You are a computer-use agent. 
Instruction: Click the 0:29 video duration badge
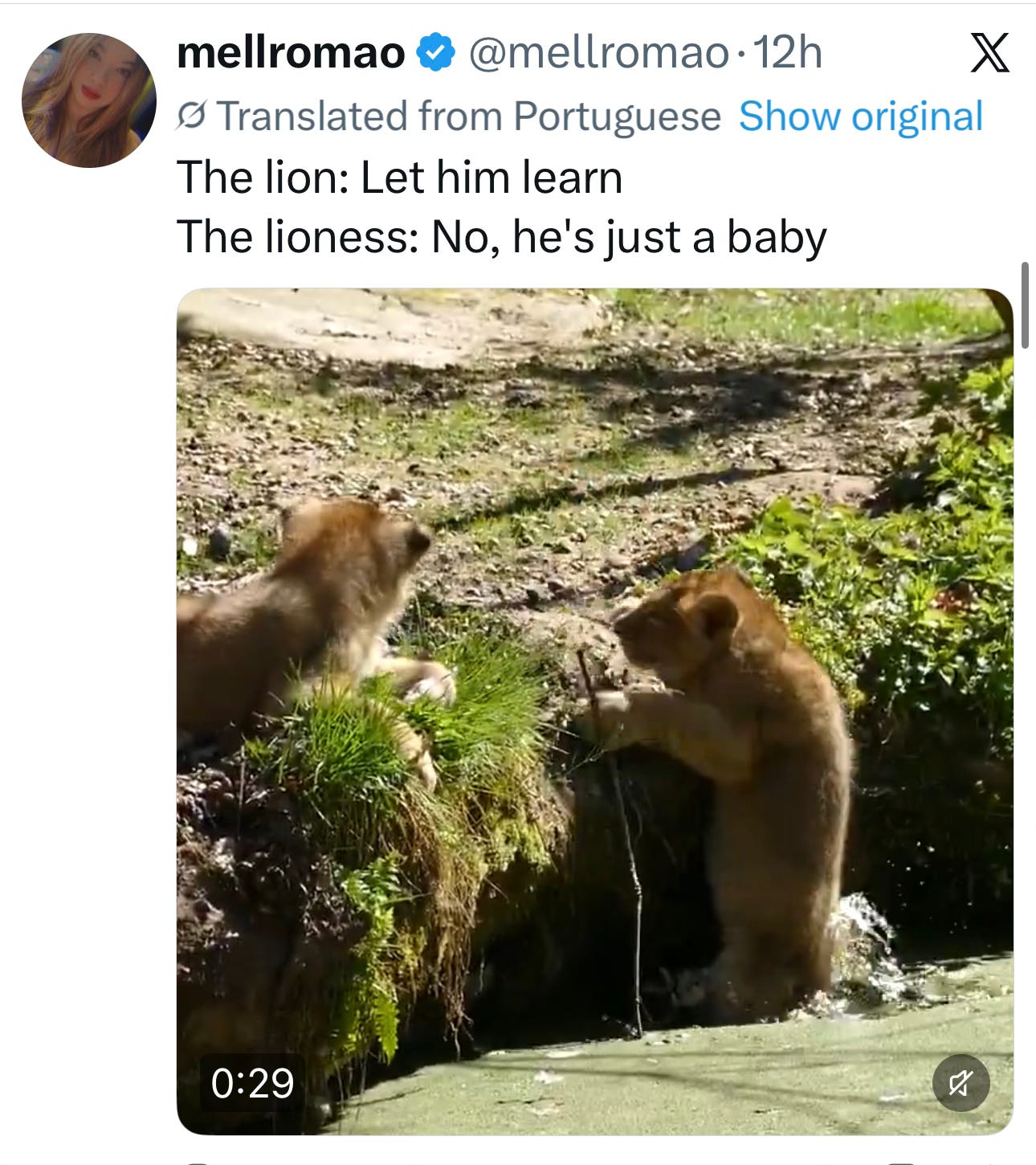click(x=252, y=1082)
